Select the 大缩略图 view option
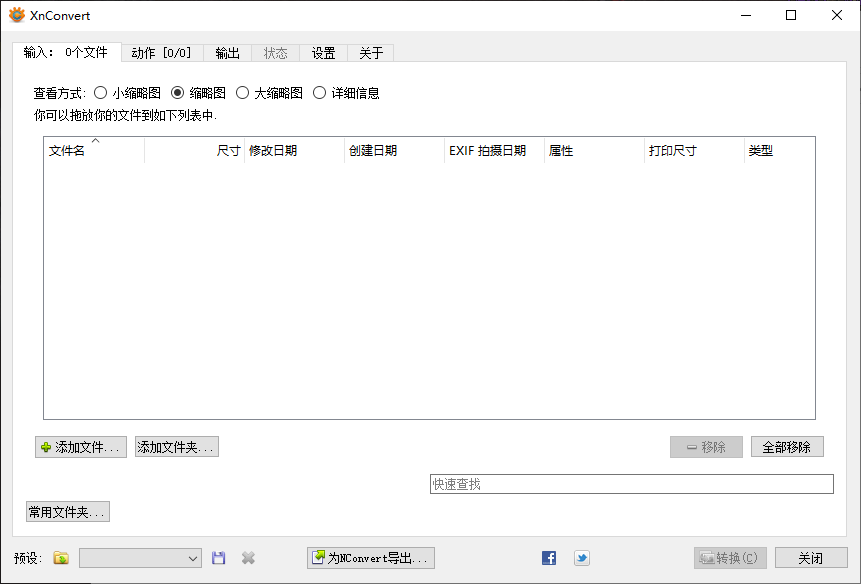 point(242,92)
